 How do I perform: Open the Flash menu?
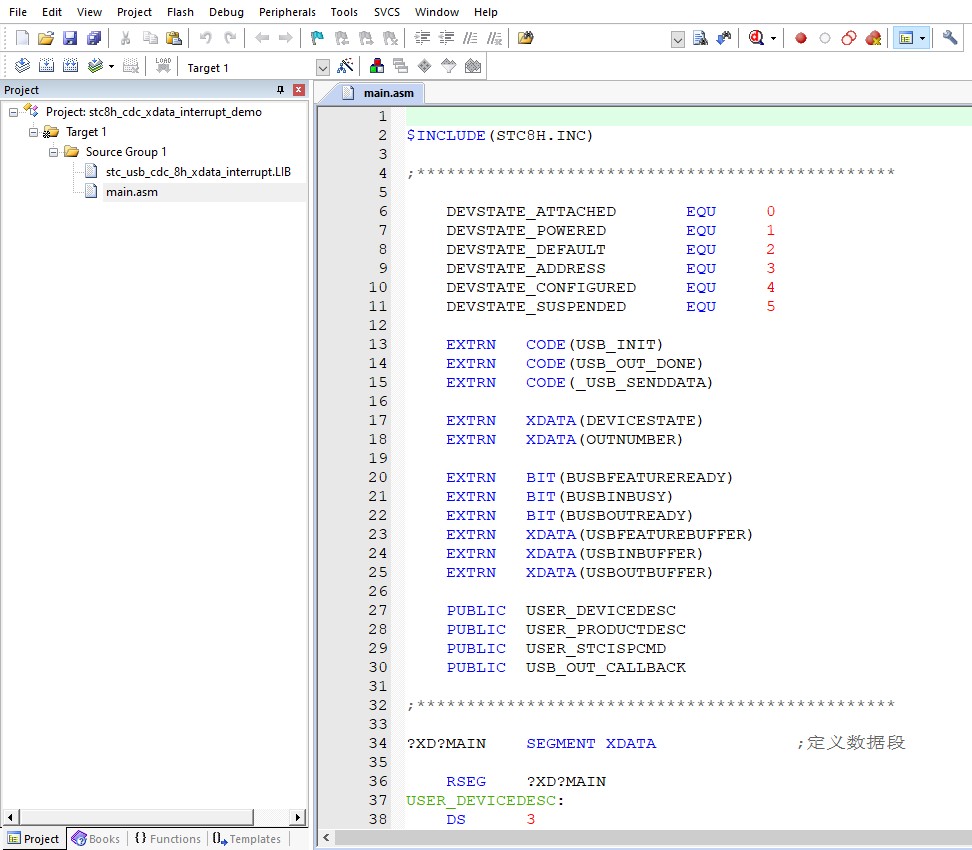tap(180, 12)
